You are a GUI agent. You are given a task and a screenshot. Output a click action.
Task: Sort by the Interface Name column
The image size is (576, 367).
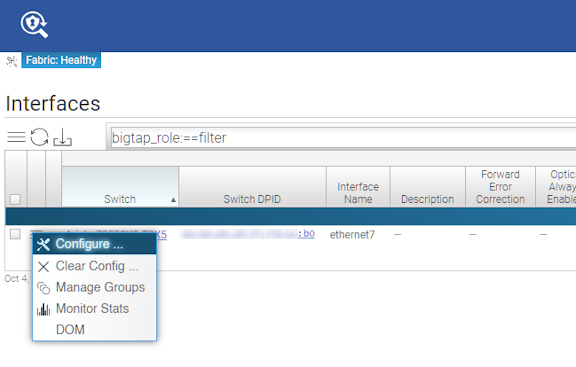coord(358,187)
